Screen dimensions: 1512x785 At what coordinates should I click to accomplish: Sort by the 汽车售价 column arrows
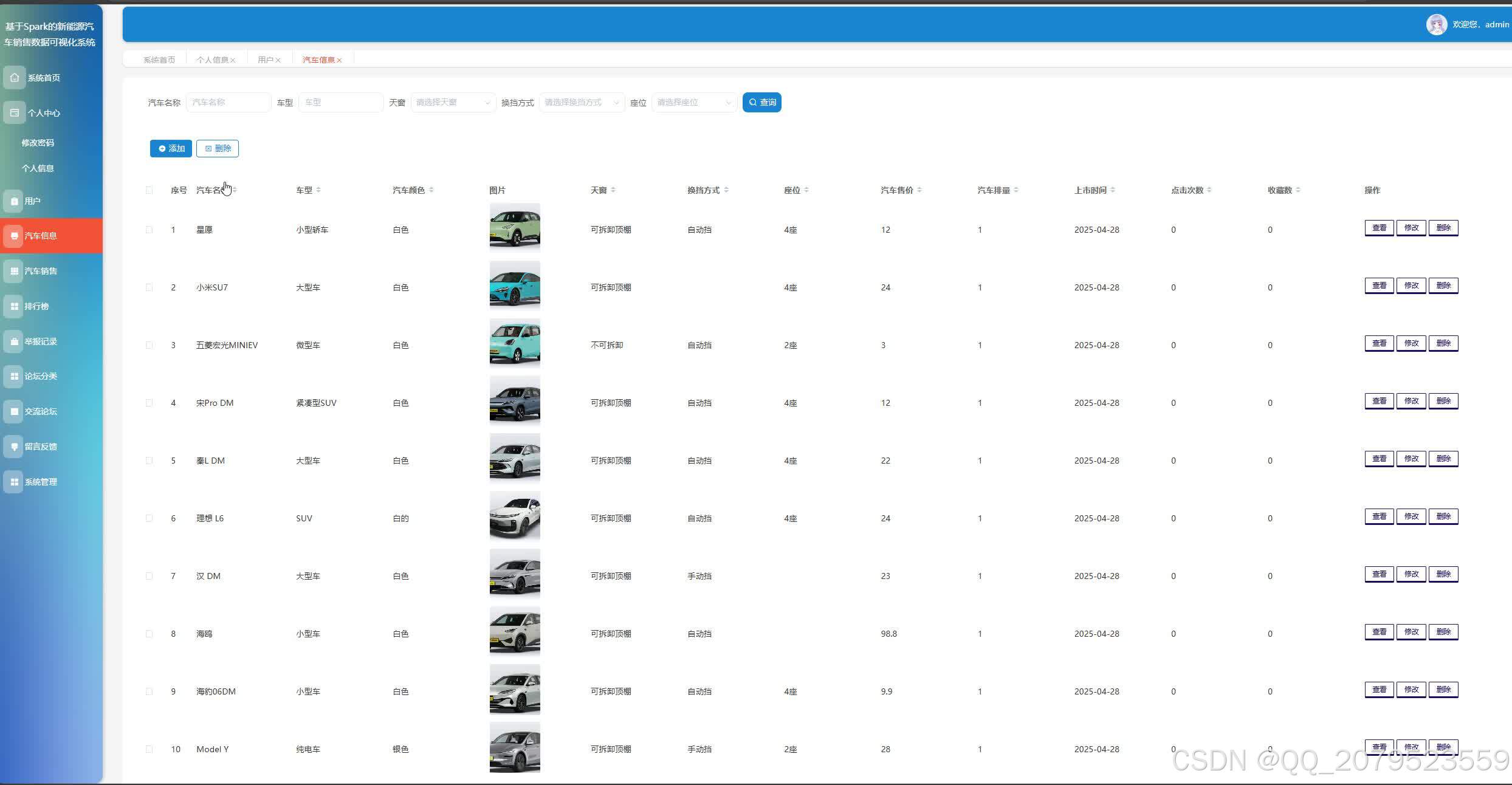(x=919, y=190)
